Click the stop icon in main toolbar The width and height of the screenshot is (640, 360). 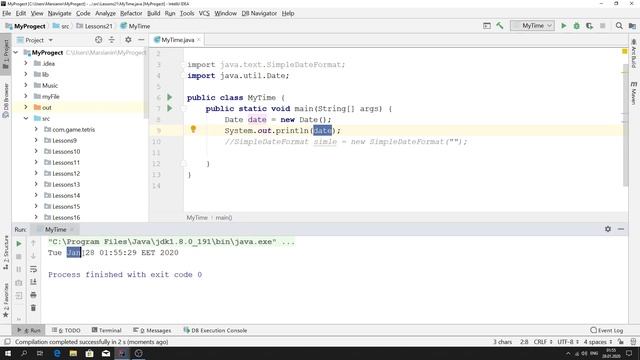[x=602, y=26]
